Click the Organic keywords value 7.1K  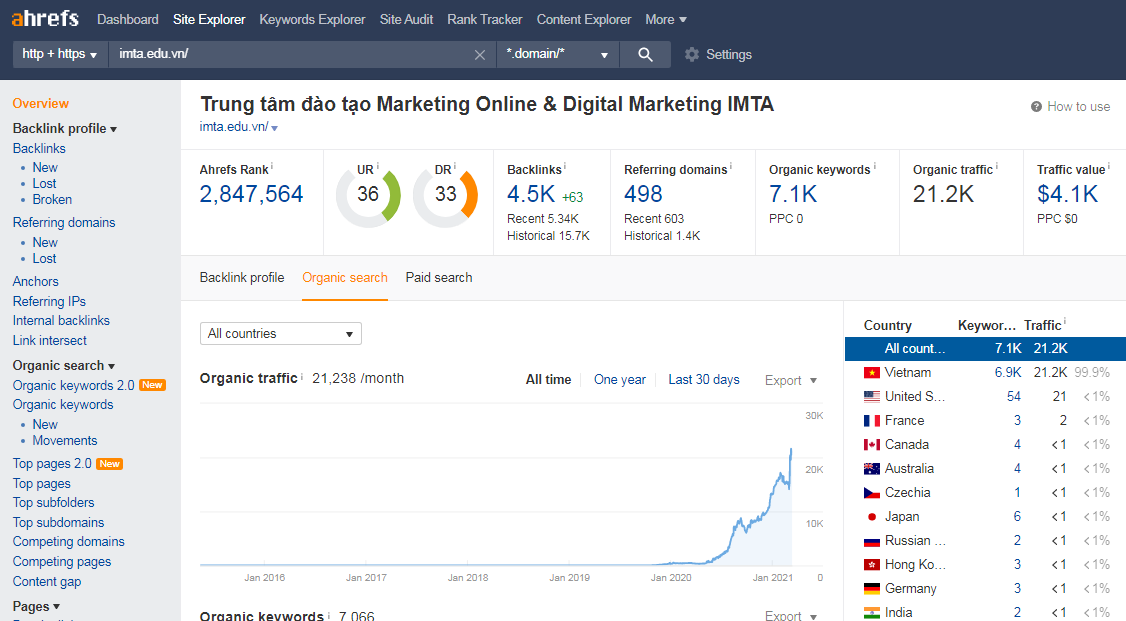pos(793,195)
